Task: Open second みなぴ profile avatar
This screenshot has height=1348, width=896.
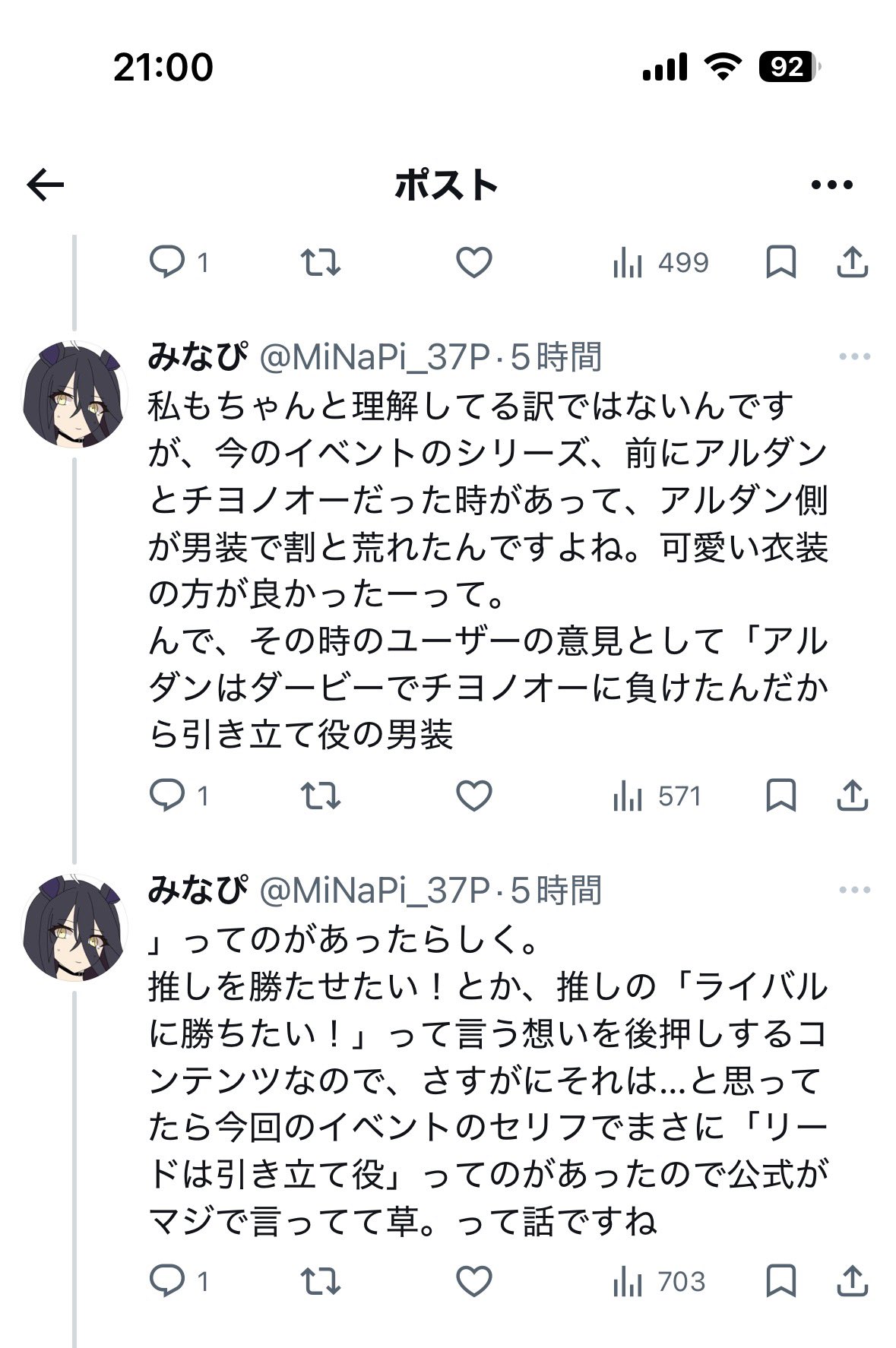Action: click(74, 928)
